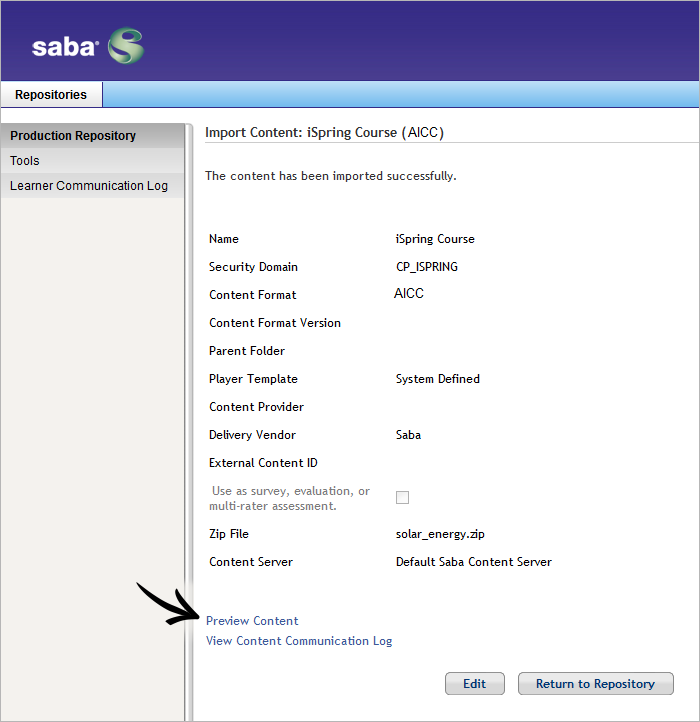The height and width of the screenshot is (722, 700).
Task: Click the 'content has been imported successfully' message
Action: coord(331,176)
